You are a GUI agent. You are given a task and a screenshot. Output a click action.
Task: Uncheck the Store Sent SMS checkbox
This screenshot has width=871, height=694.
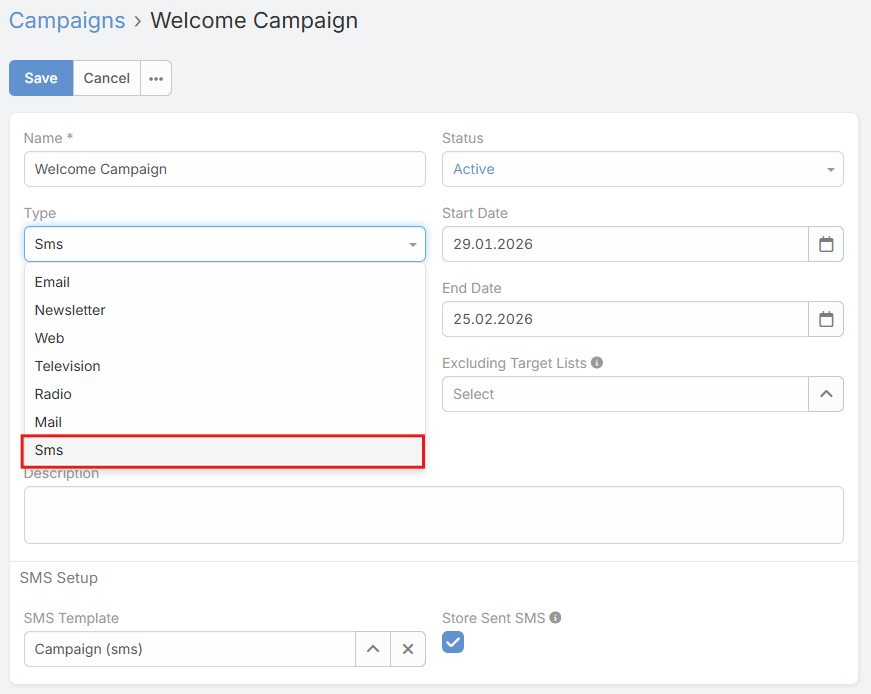click(453, 642)
